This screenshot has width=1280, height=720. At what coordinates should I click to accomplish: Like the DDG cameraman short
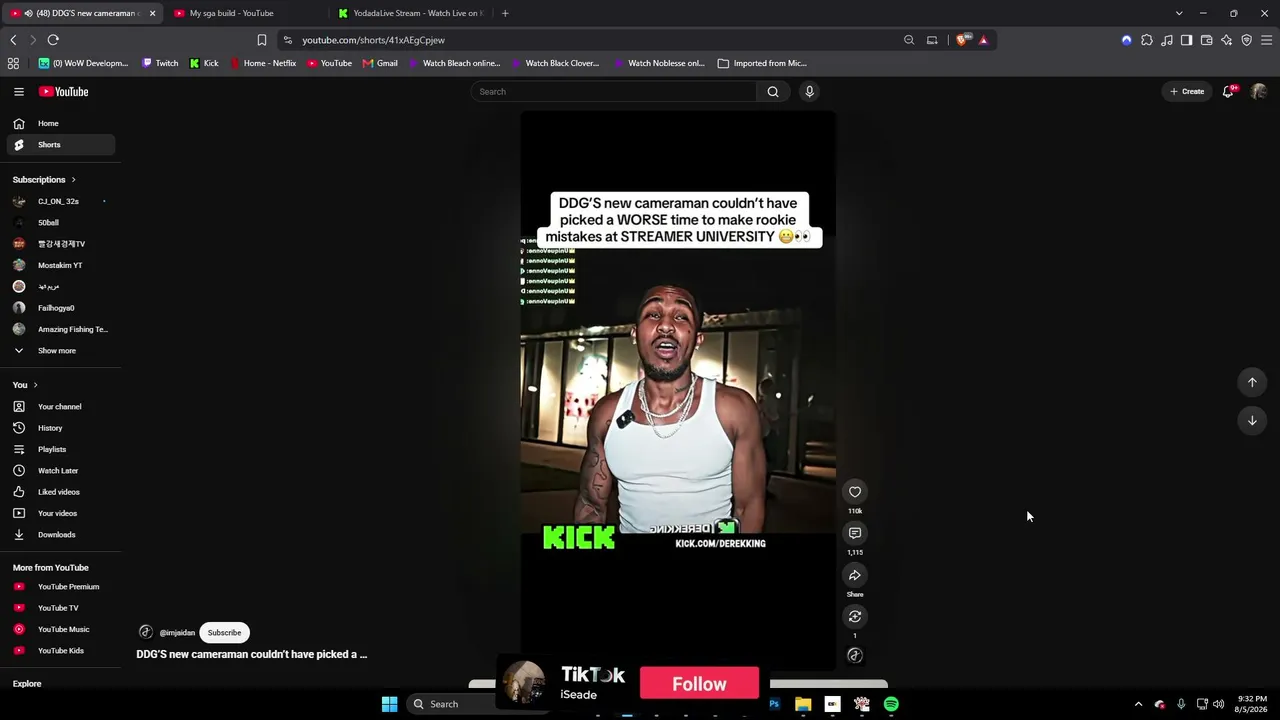point(855,492)
